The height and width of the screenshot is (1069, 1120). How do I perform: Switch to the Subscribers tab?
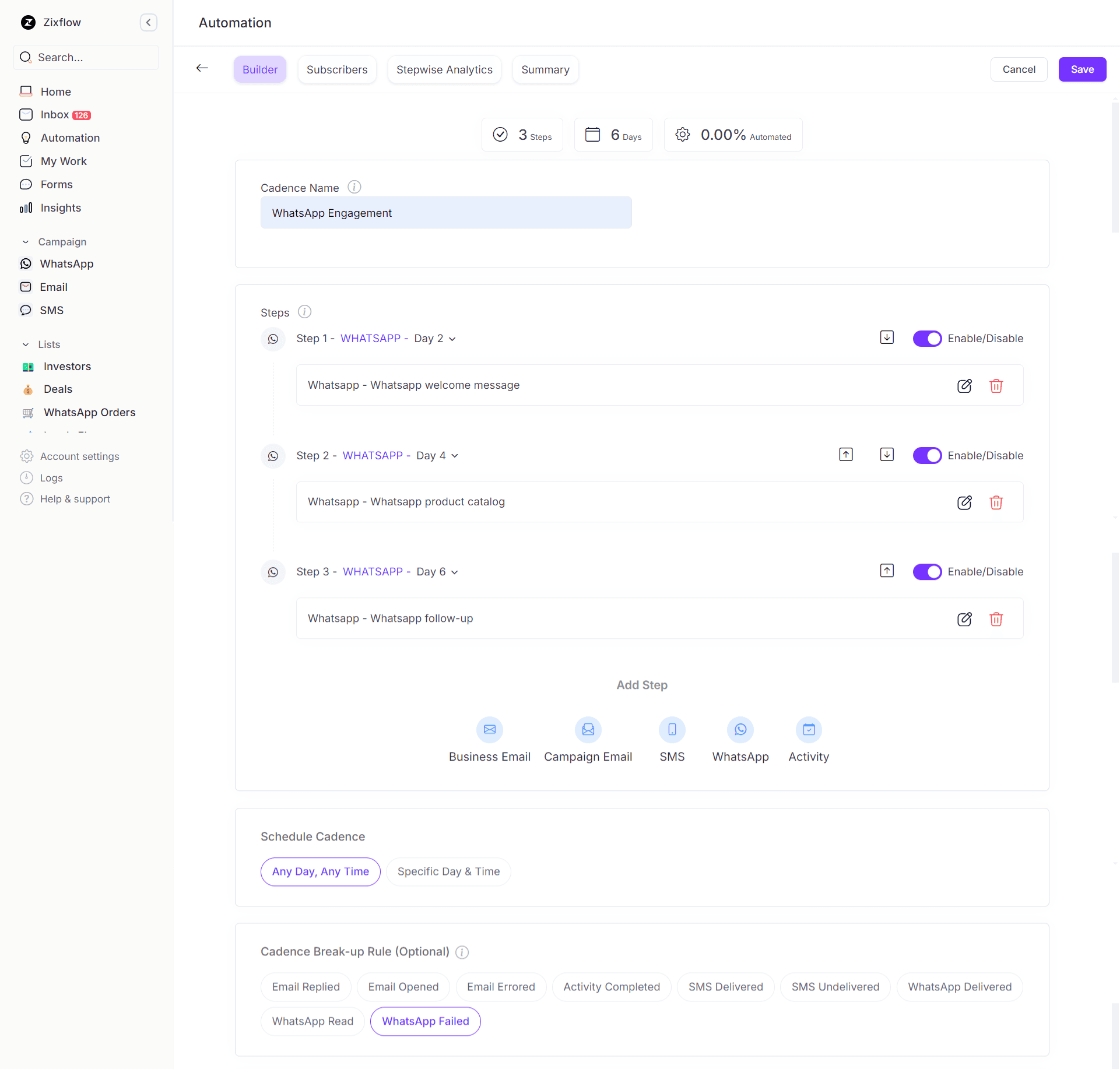[336, 69]
